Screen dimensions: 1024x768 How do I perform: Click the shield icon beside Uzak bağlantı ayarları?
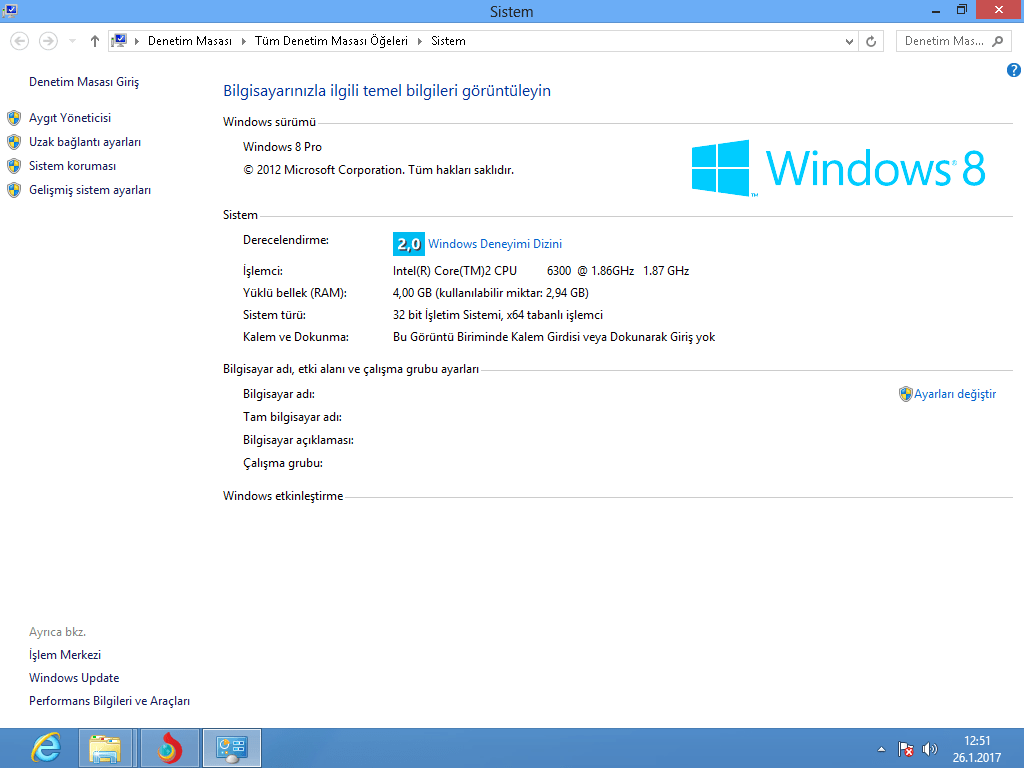(x=14, y=142)
